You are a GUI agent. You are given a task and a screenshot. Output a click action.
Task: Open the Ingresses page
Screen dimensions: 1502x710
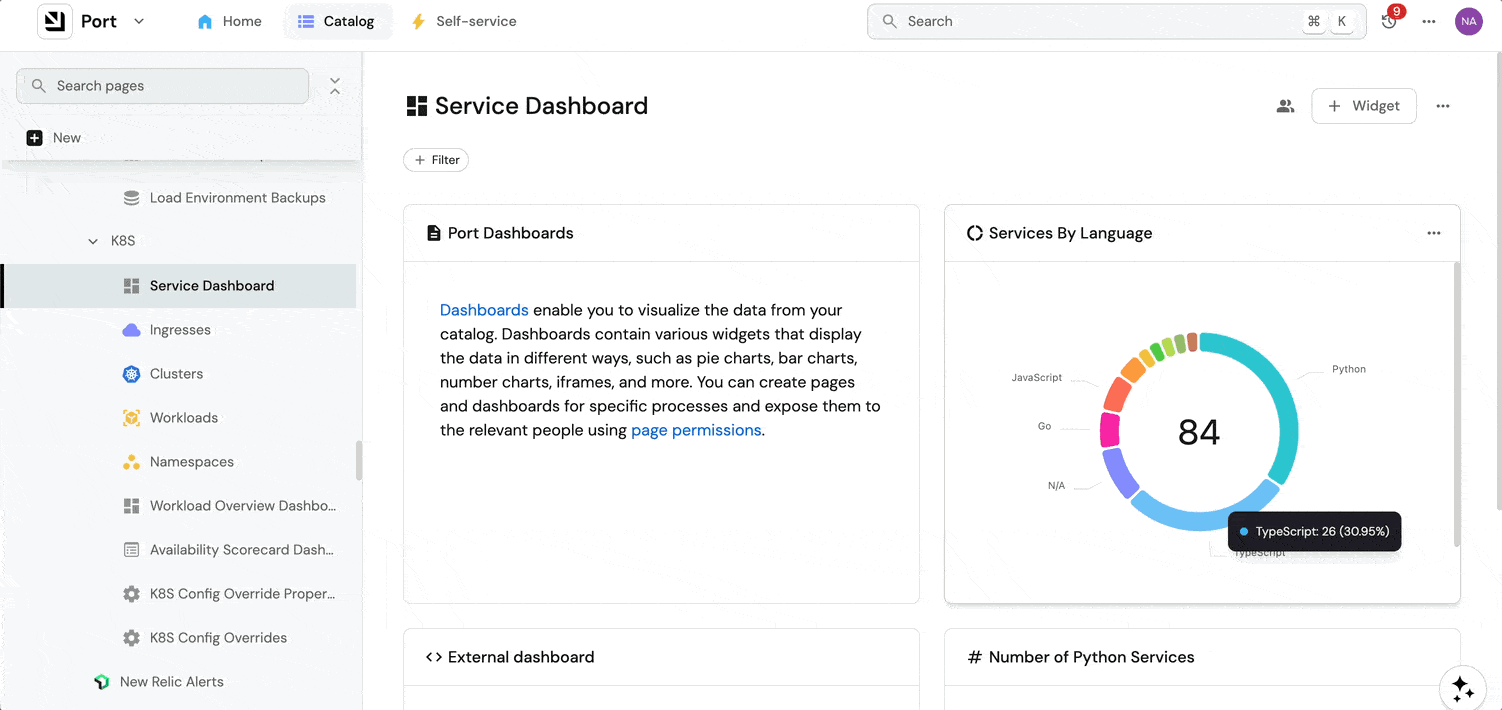tap(180, 330)
